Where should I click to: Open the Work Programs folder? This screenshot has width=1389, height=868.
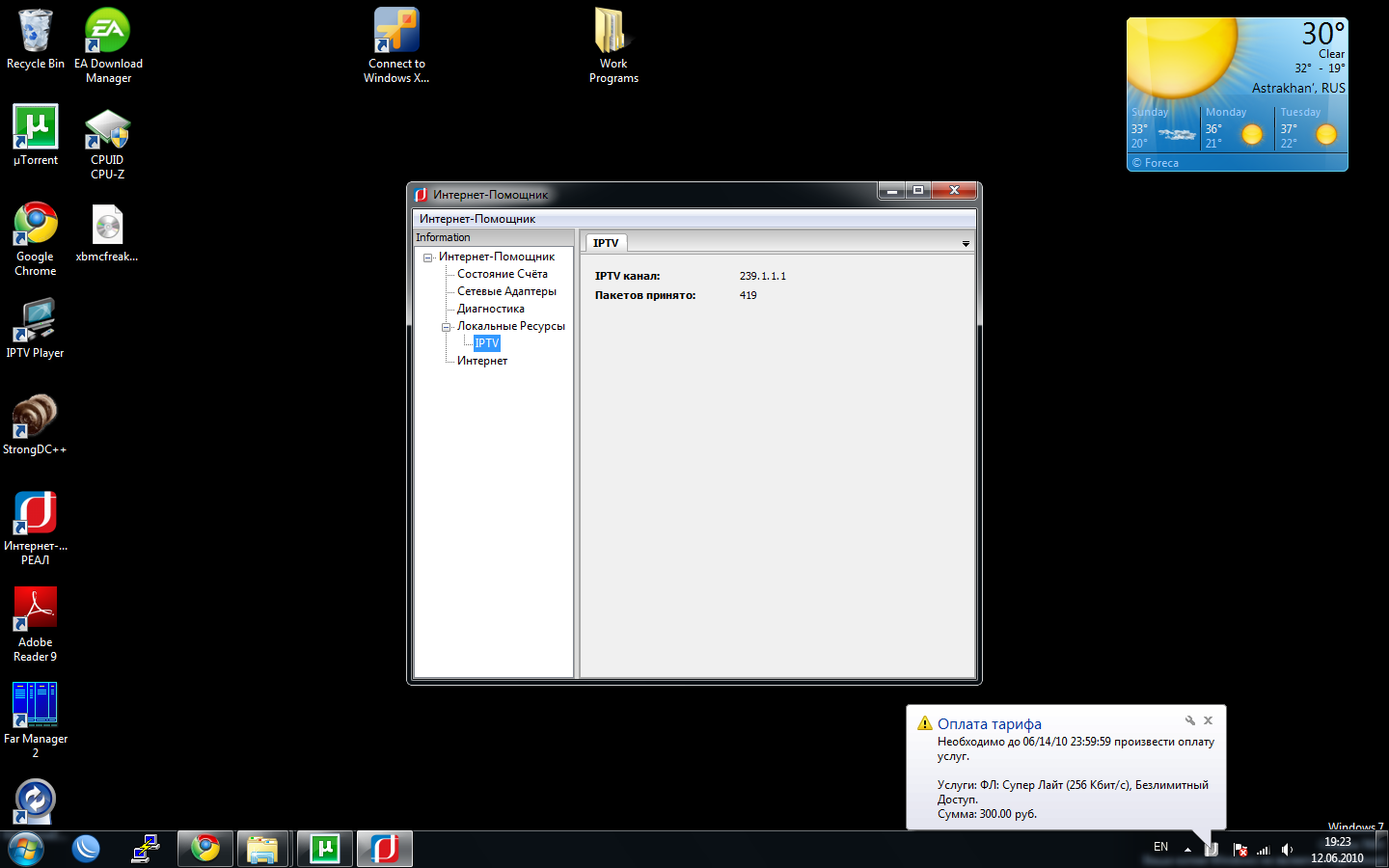613,33
